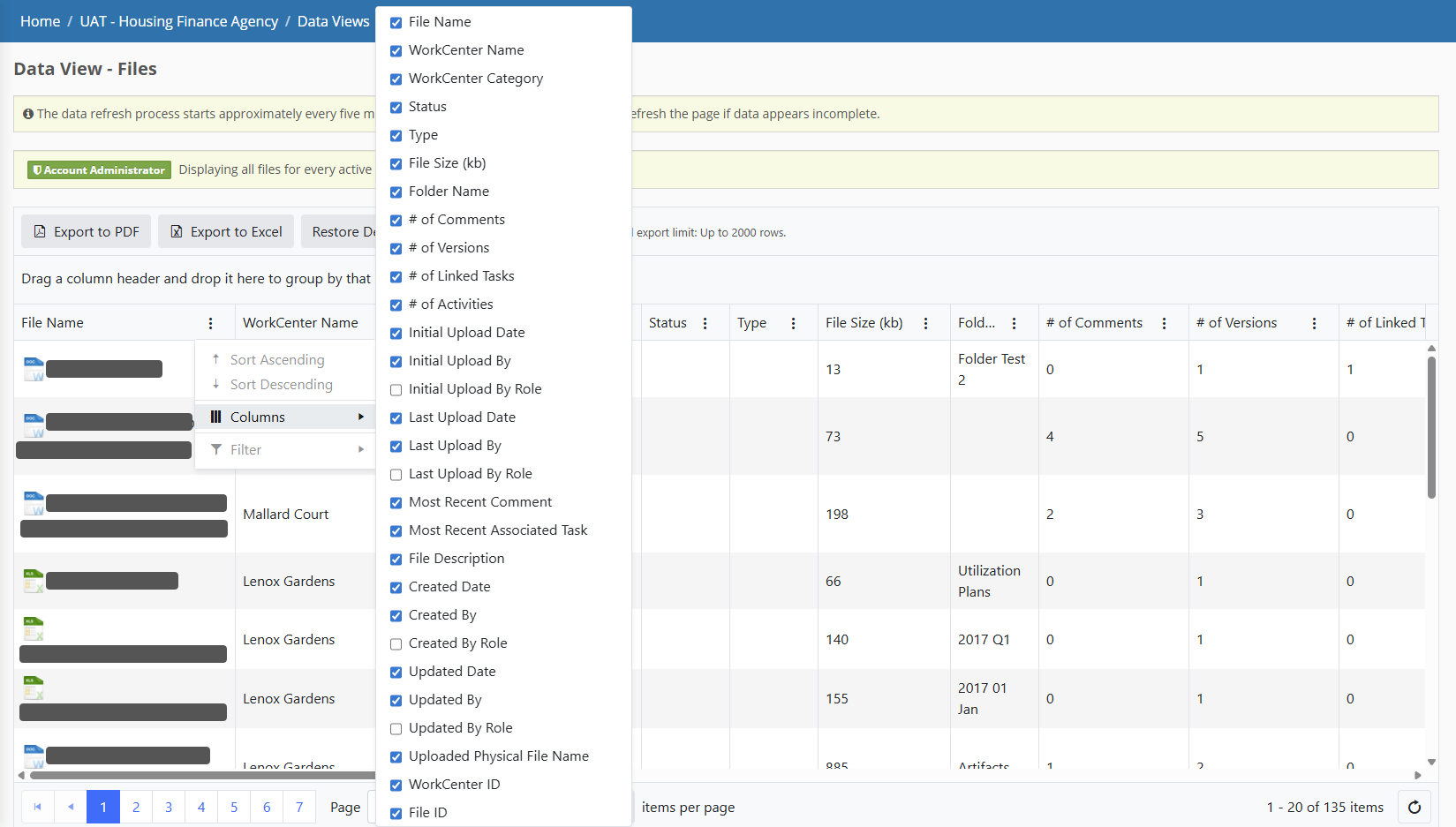This screenshot has height=827, width=1456.
Task: Click the Restore Defaults button
Action: click(x=339, y=231)
